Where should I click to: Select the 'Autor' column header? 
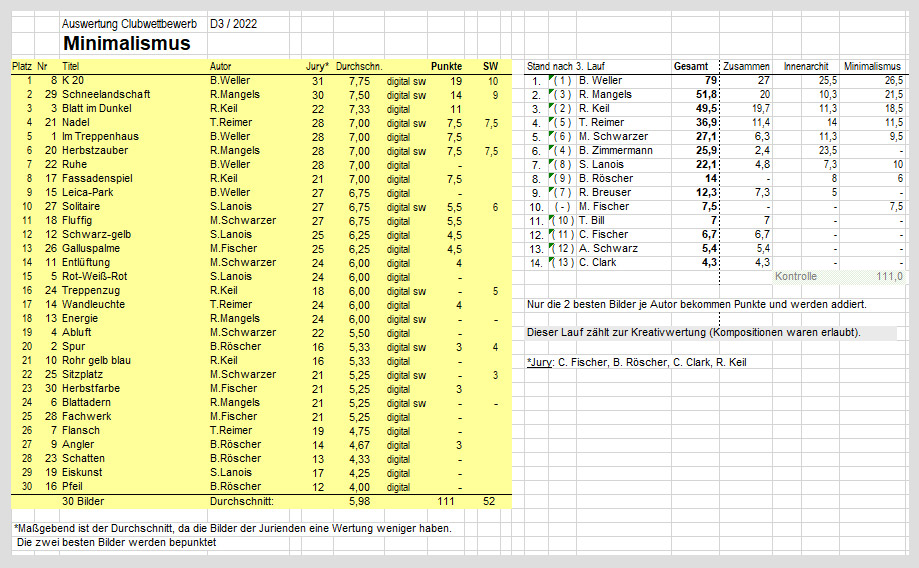point(220,66)
